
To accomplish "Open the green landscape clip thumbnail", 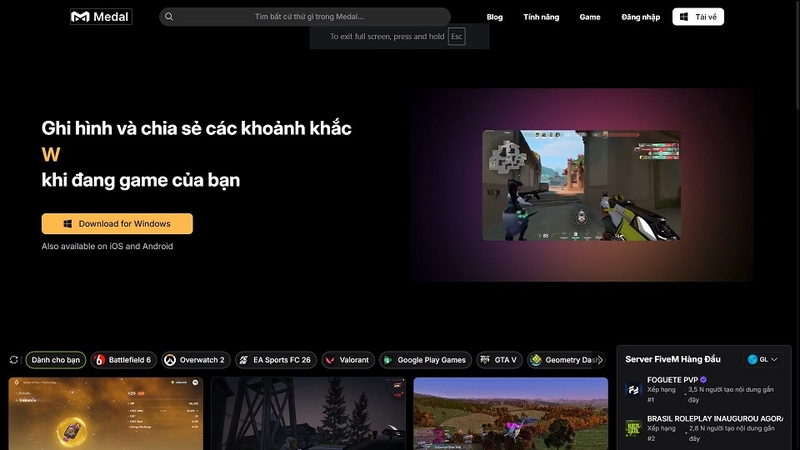I will pos(511,414).
